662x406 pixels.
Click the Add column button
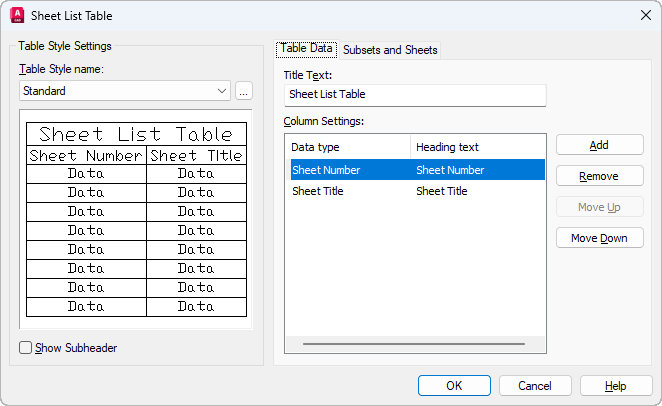pyautogui.click(x=599, y=145)
